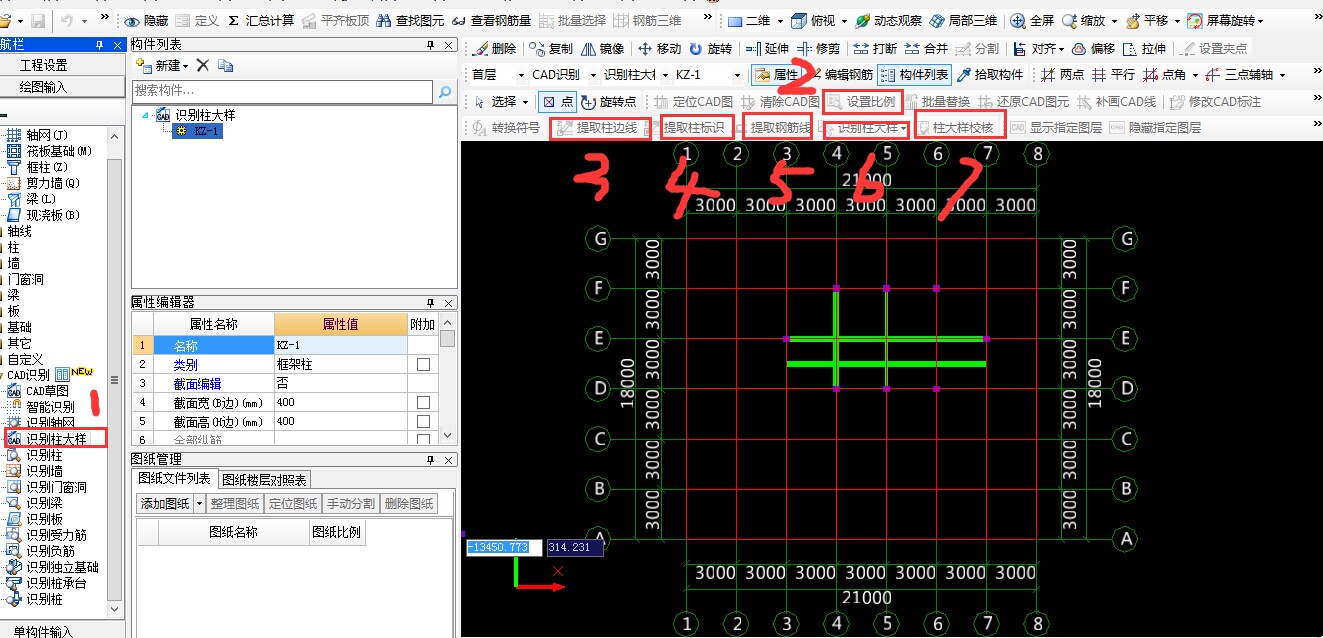Open the 添加图纸 dropdown arrow

tap(199, 504)
